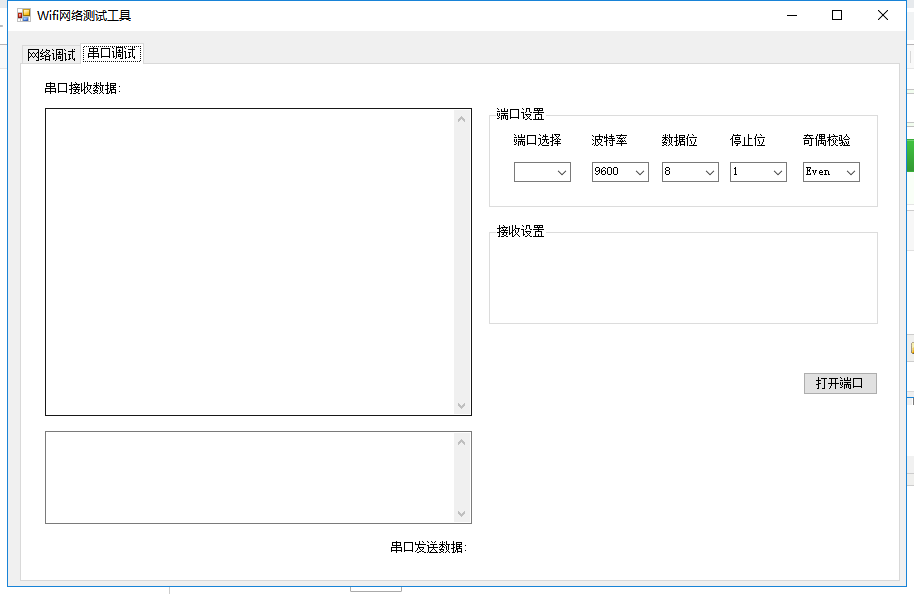Viewport: 914px width, 594px height.
Task: Click inside the 串口接收数据 receive text area
Action: click(x=250, y=261)
